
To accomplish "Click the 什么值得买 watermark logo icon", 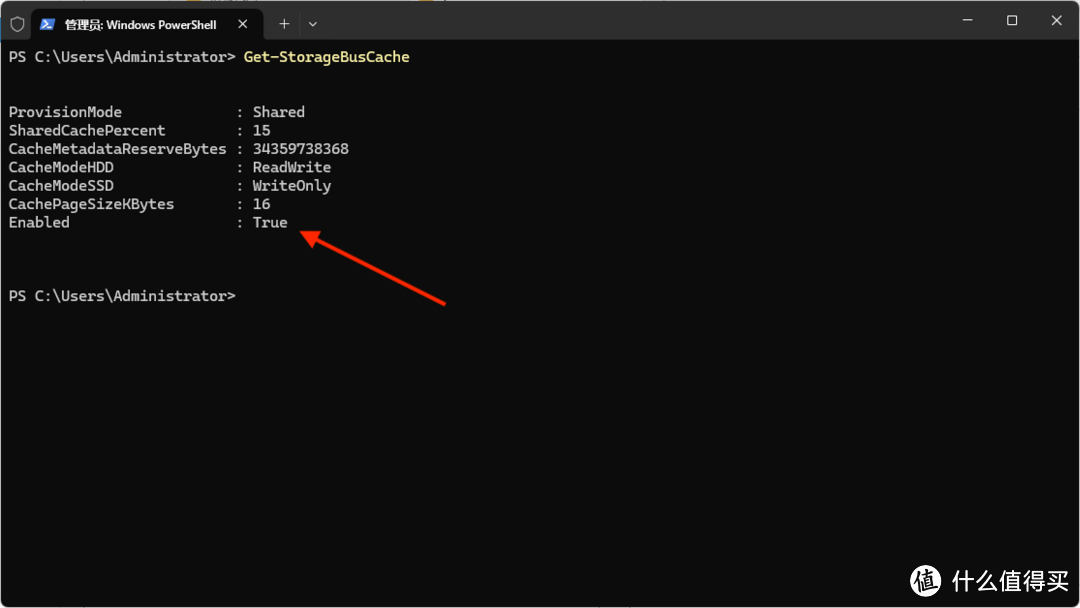I will click(926, 581).
